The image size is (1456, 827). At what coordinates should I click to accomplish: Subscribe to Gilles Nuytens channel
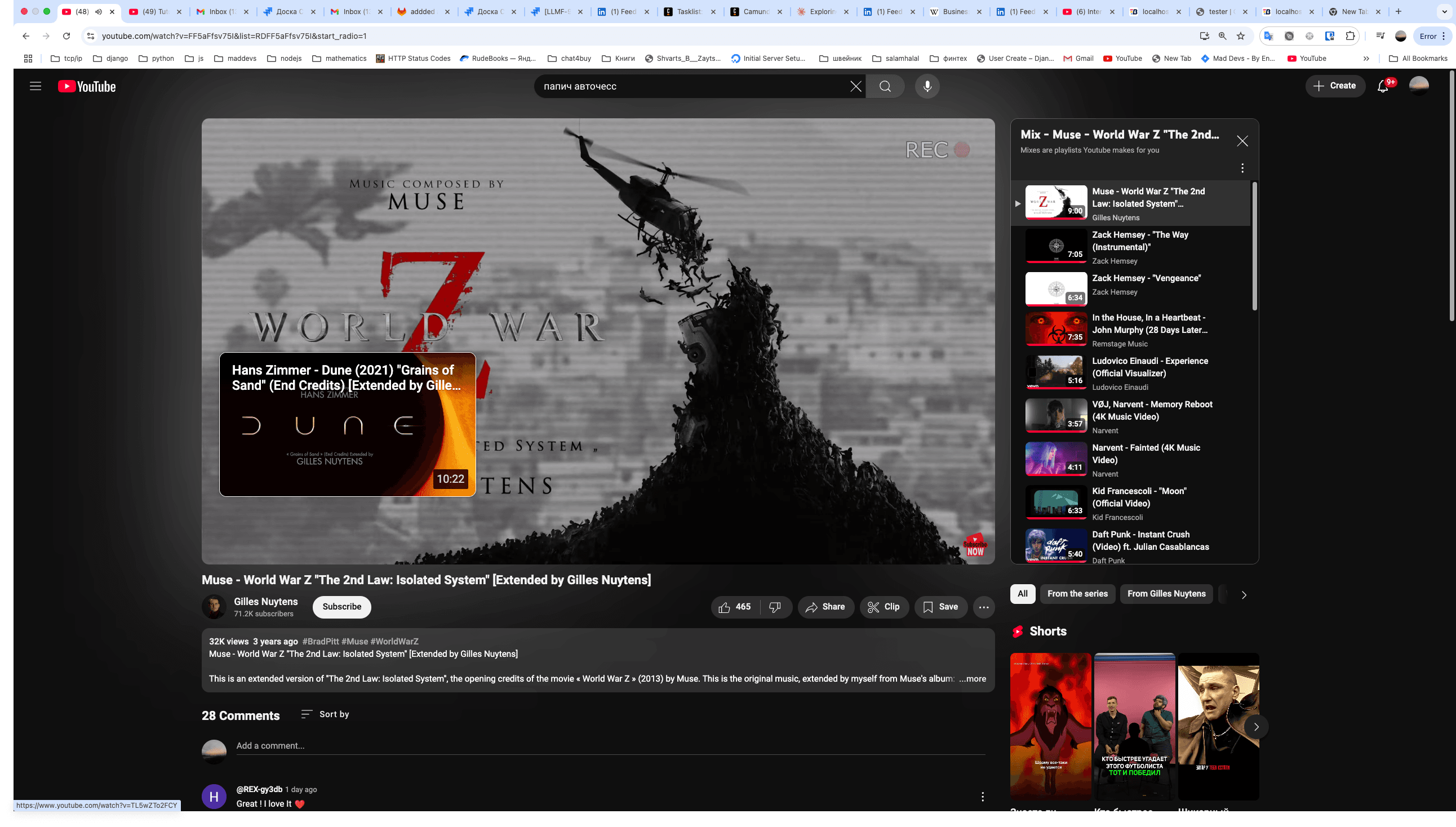(x=341, y=607)
